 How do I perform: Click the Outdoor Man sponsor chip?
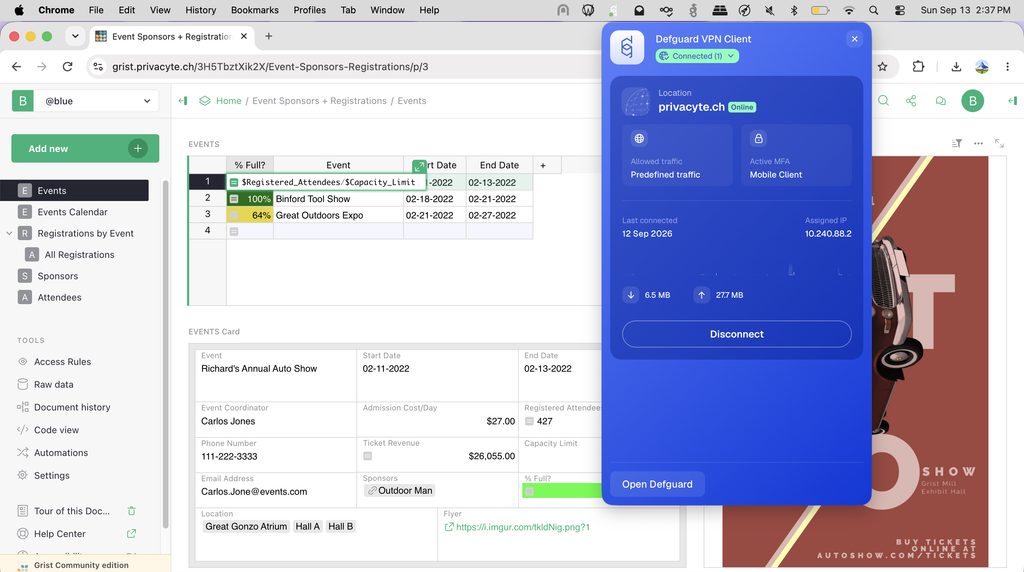pos(399,490)
